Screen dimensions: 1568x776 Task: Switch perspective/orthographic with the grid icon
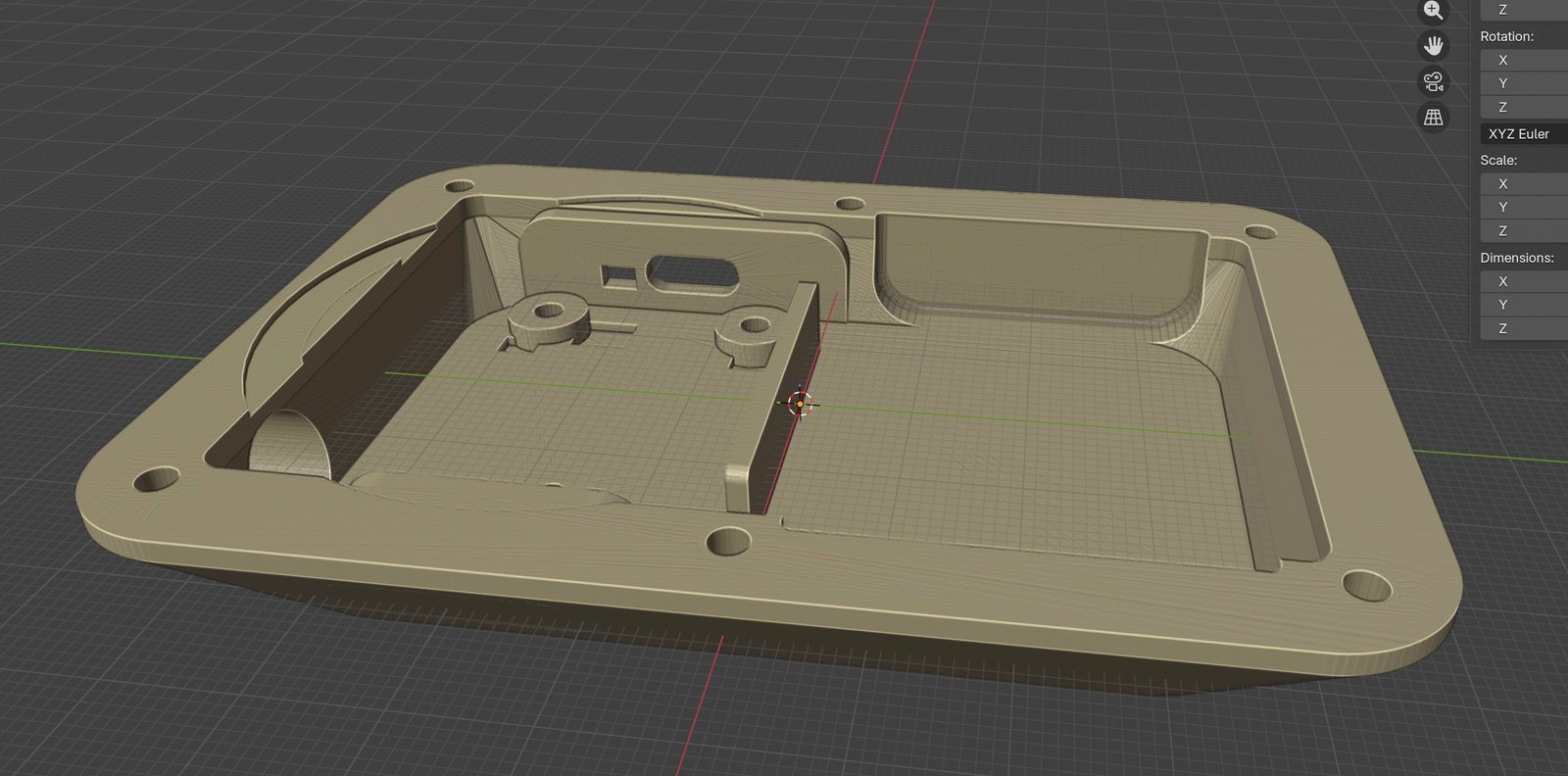coord(1433,118)
